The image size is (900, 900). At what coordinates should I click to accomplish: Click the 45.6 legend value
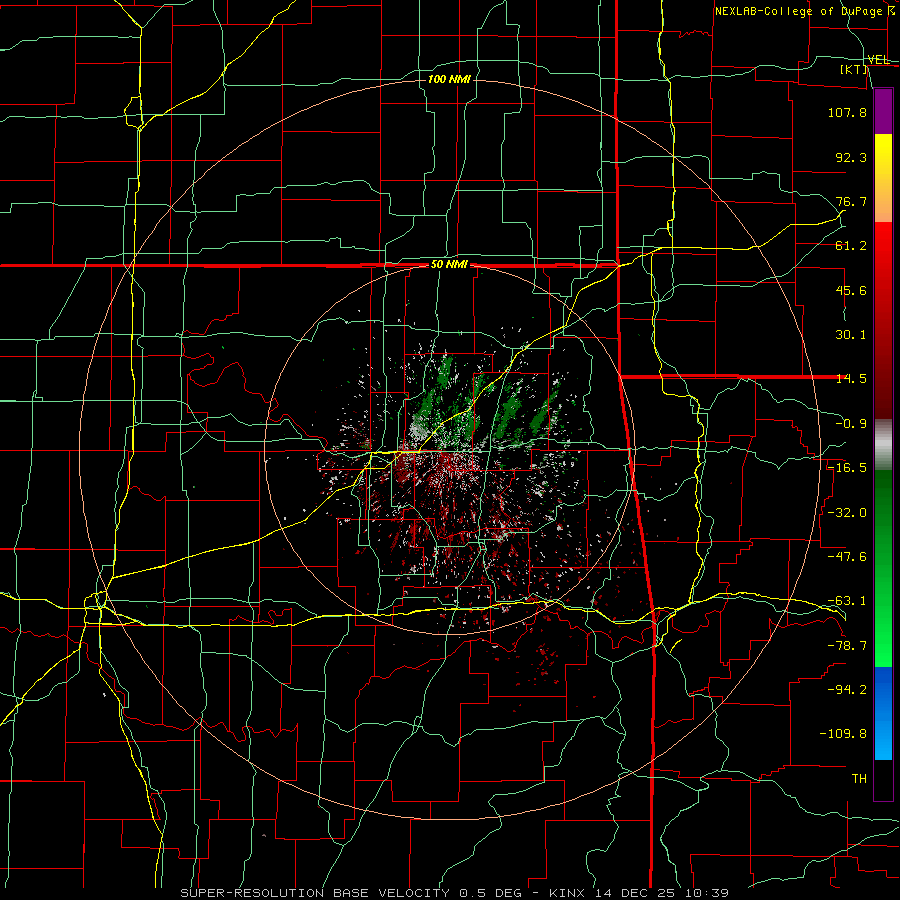coord(851,290)
